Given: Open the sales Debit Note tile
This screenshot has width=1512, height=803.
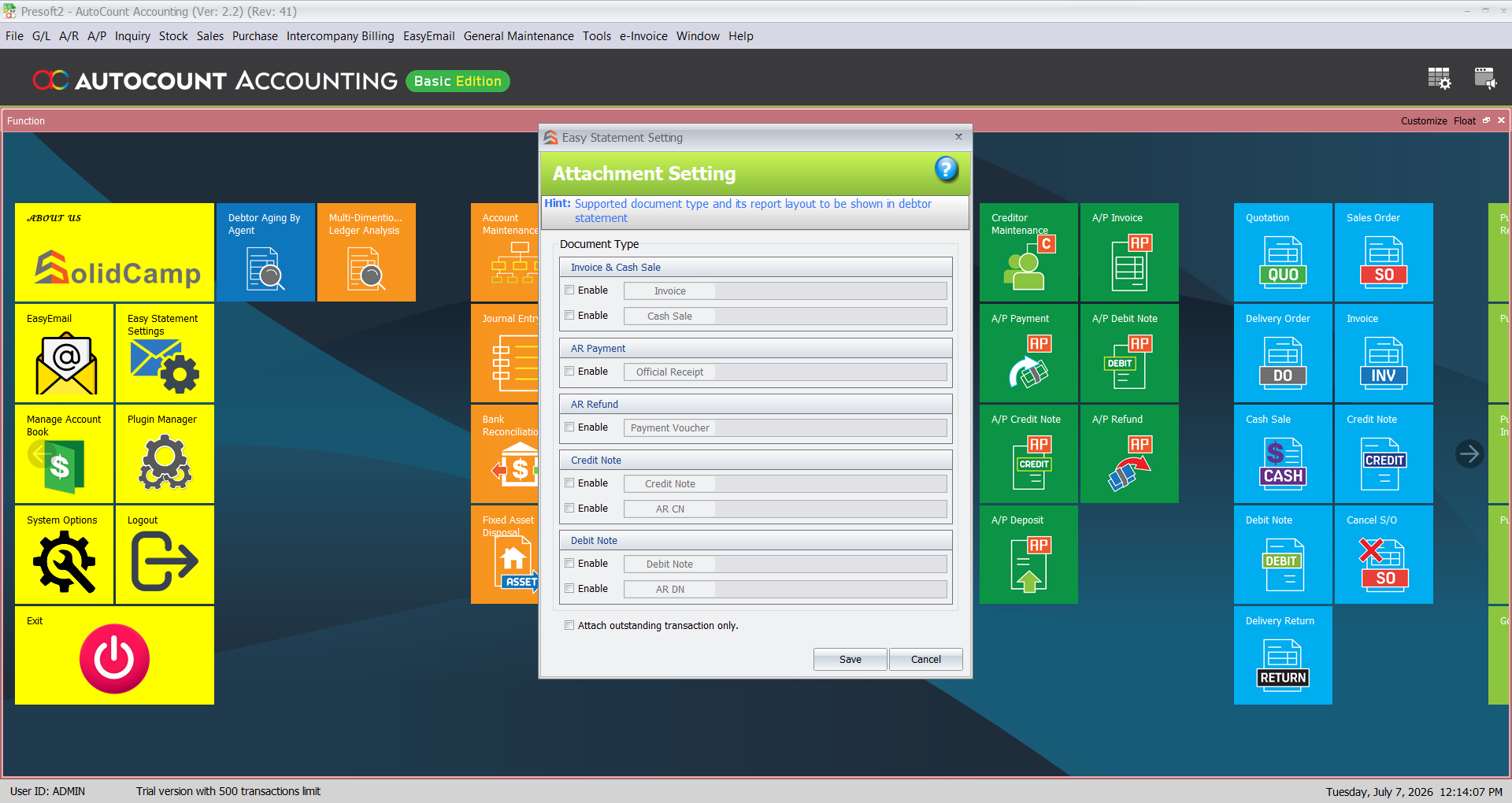Looking at the screenshot, I should tap(1283, 555).
